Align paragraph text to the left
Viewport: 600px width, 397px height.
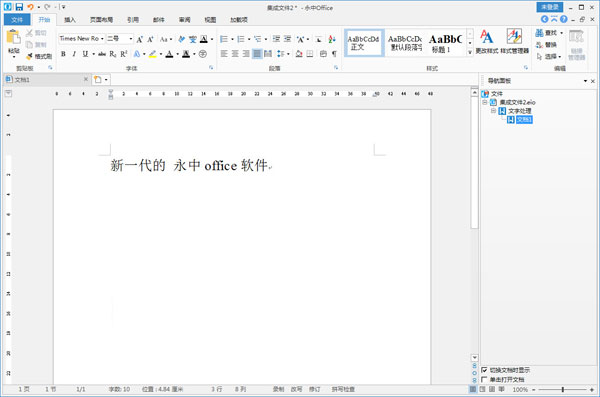224,54
